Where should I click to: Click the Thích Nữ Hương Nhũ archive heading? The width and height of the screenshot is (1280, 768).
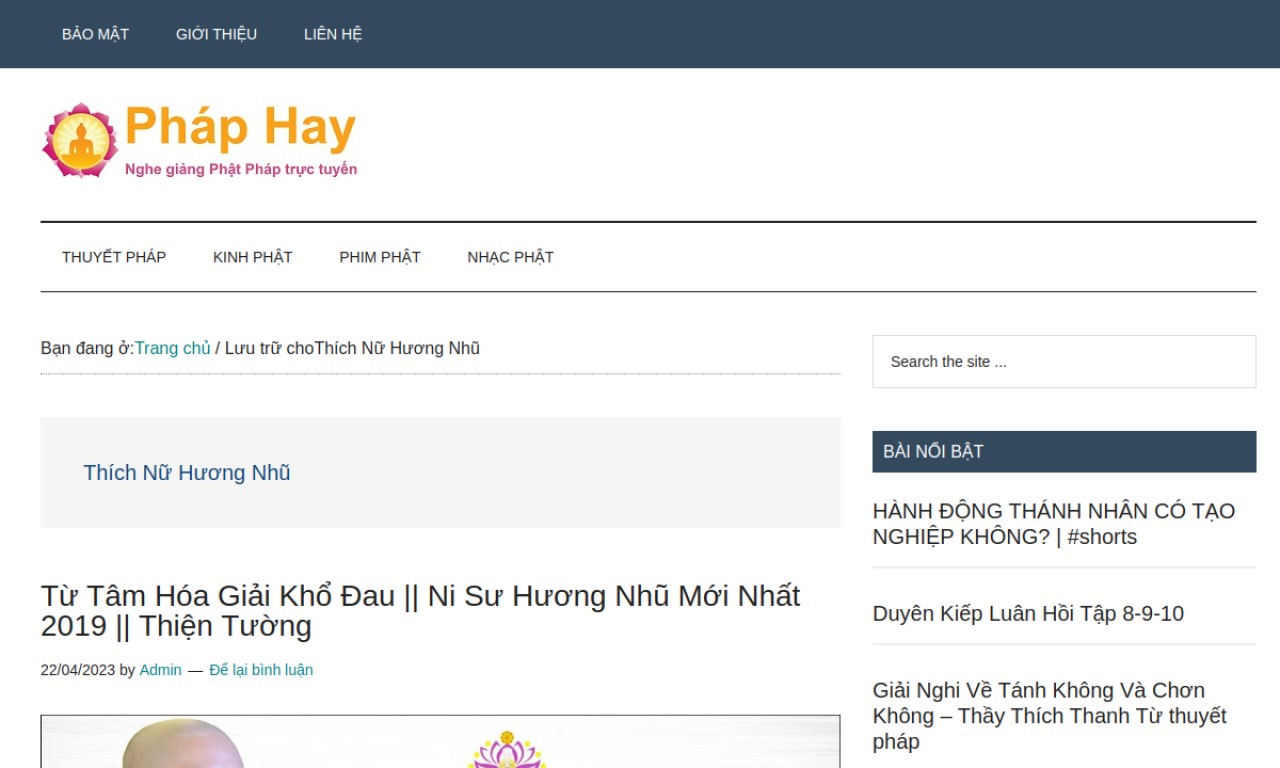tap(187, 472)
